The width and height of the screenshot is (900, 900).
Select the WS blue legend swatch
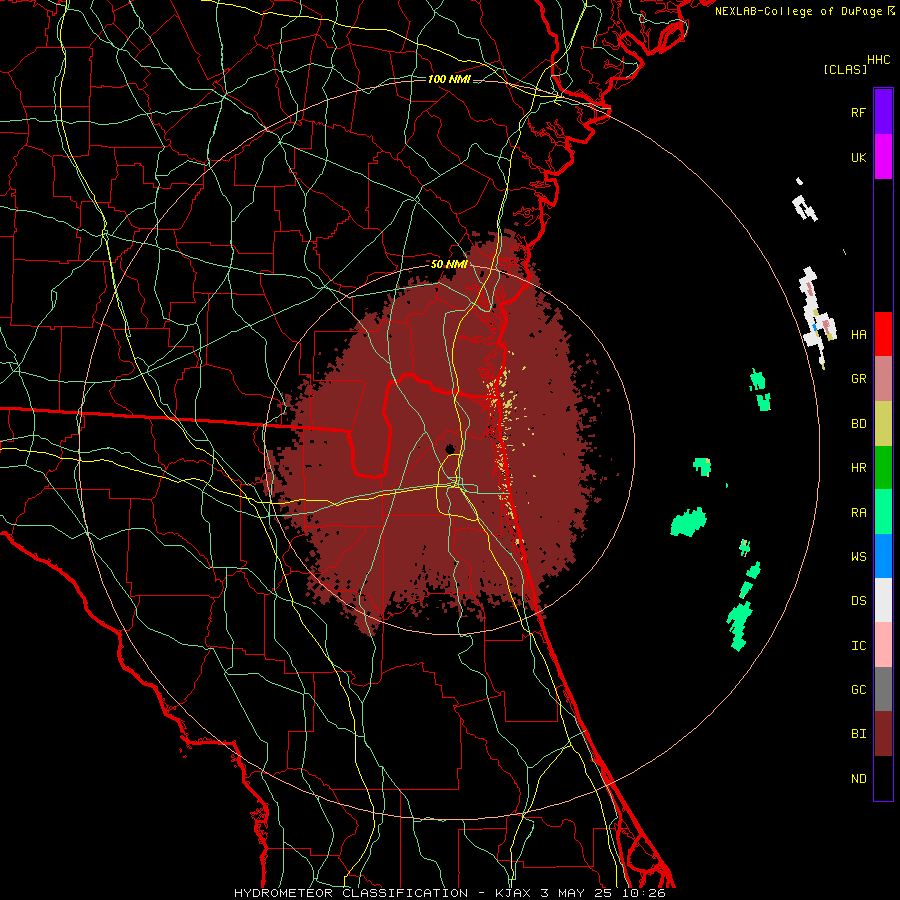883,556
